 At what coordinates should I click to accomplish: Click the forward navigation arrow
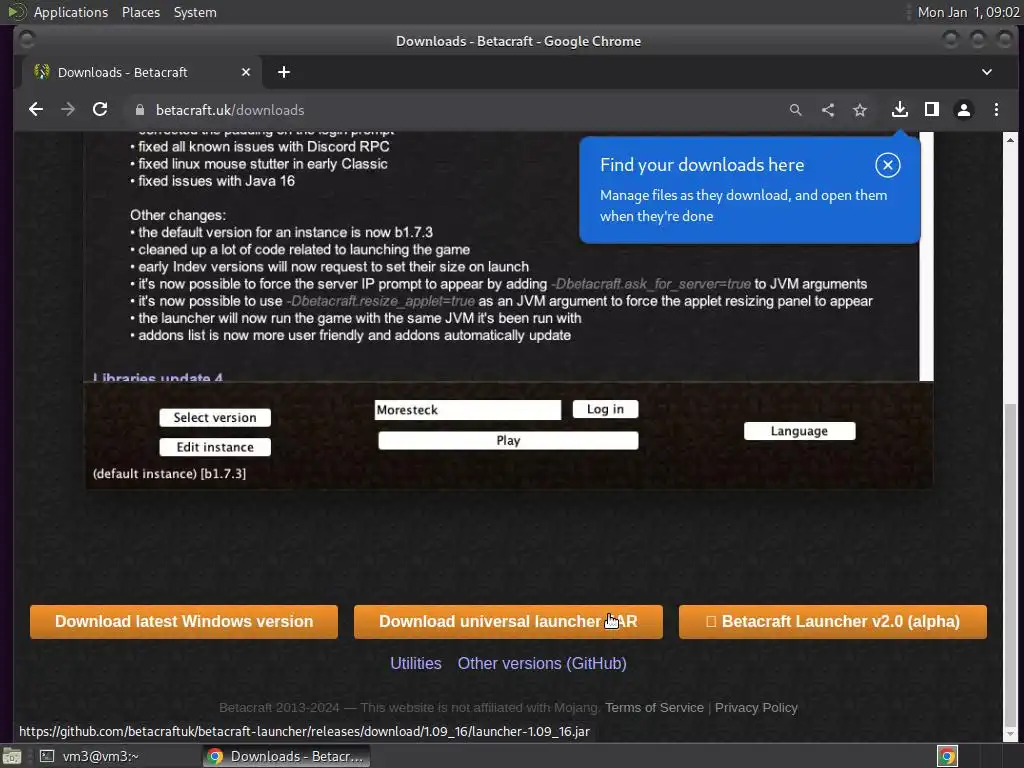[68, 110]
